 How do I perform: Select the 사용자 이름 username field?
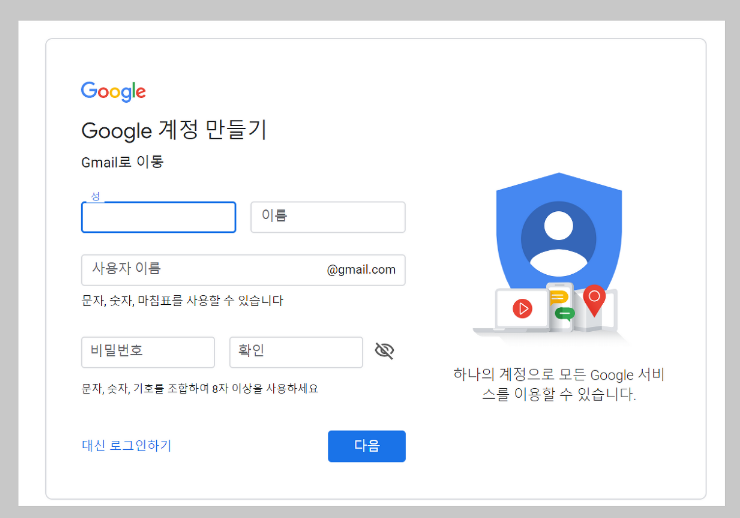(243, 270)
